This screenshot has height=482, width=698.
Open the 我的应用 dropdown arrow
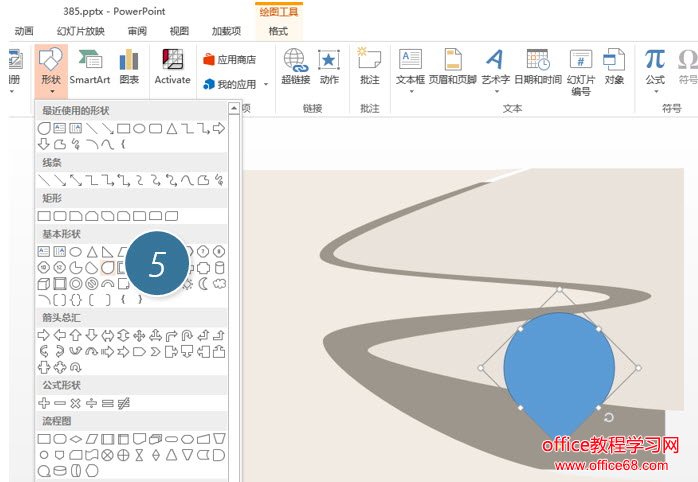266,85
